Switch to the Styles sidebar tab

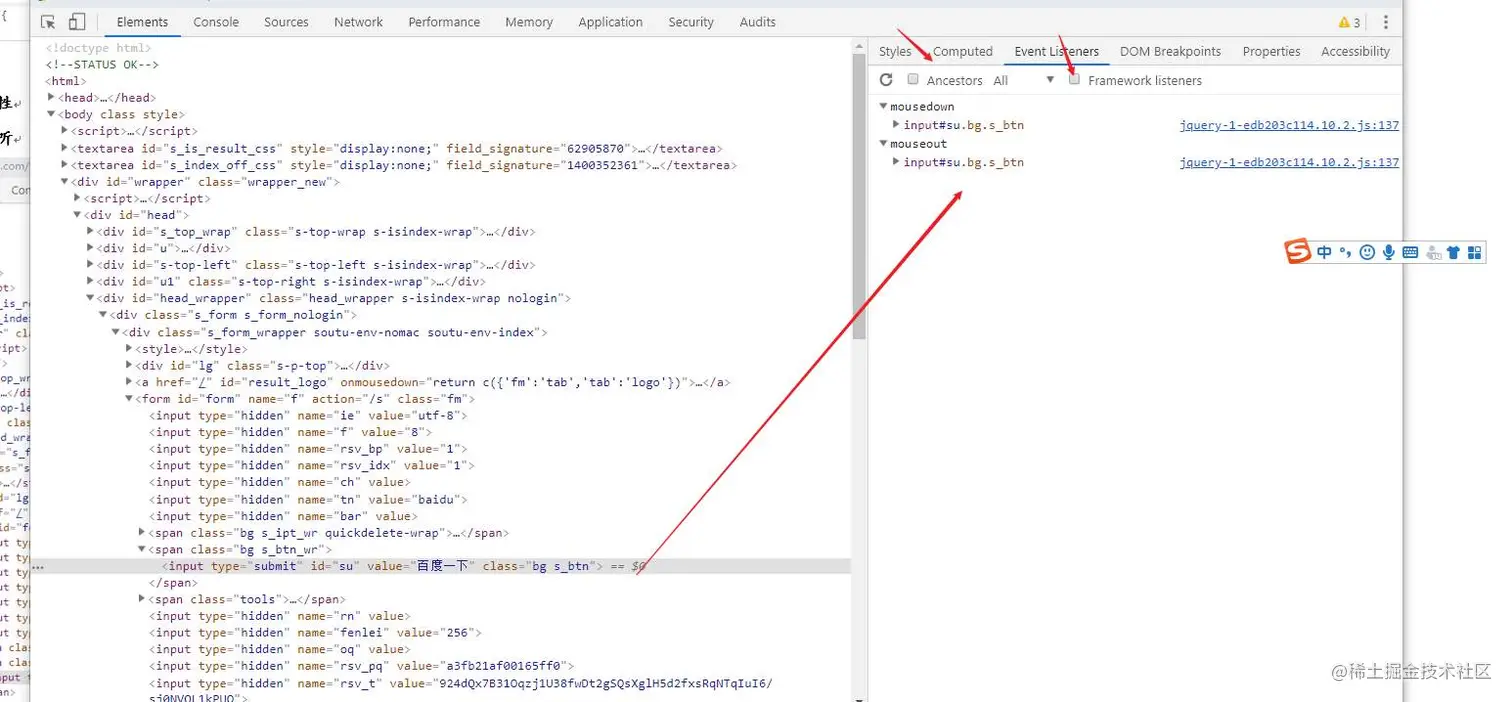pyautogui.click(x=895, y=52)
